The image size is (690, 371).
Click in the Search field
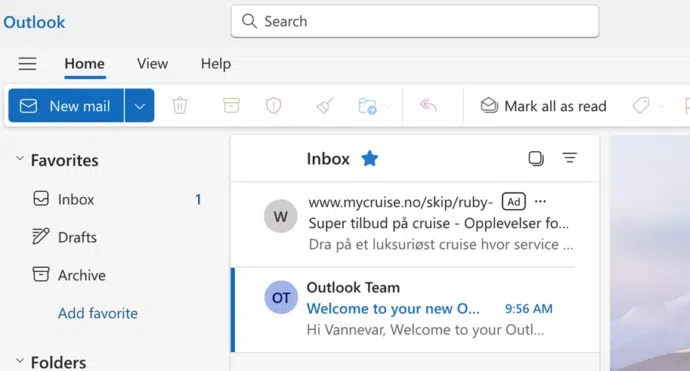coord(415,21)
